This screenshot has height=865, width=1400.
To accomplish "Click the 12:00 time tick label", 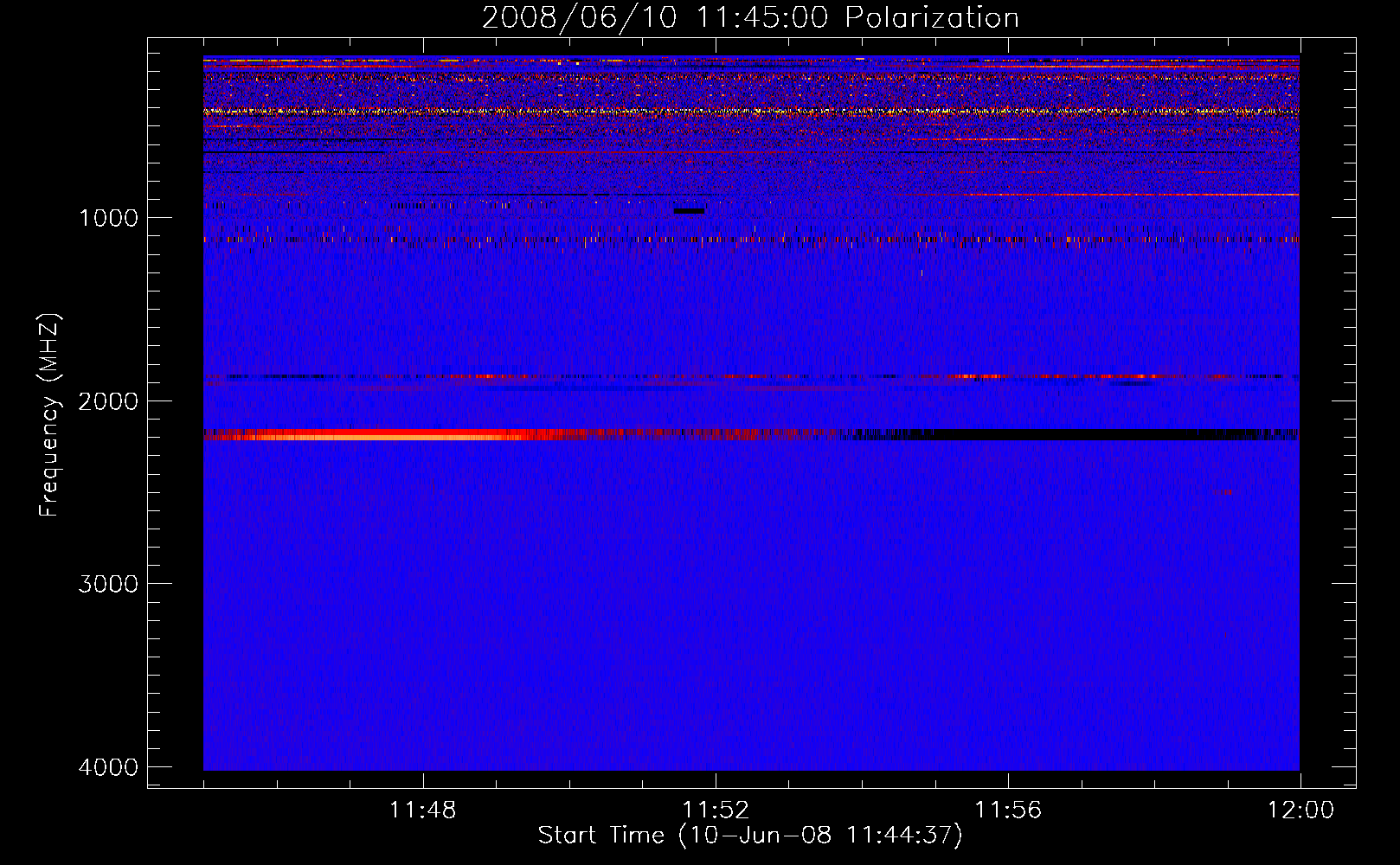I will coord(1300,810).
